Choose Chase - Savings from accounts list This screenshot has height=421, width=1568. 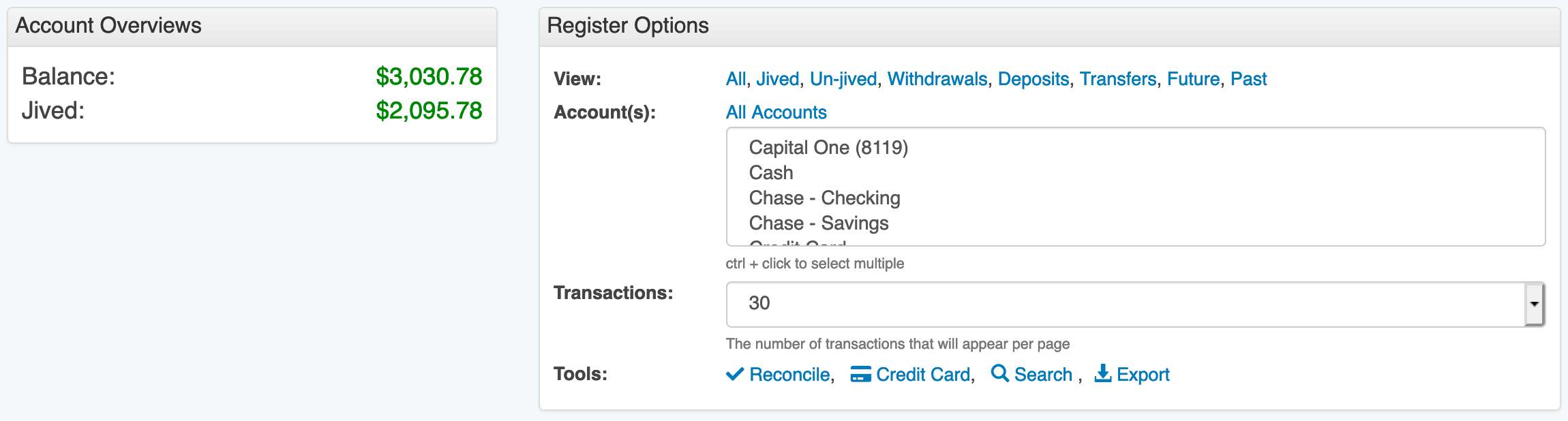pyautogui.click(x=818, y=223)
